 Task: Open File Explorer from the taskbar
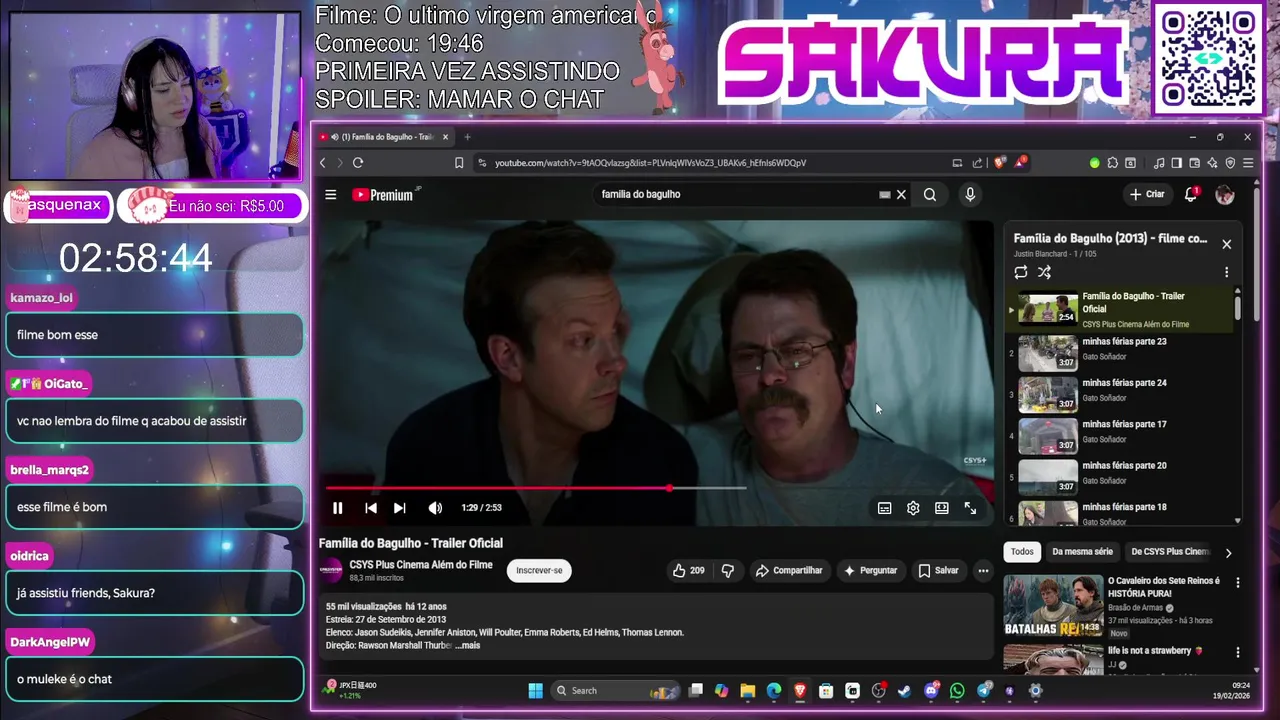pos(747,690)
